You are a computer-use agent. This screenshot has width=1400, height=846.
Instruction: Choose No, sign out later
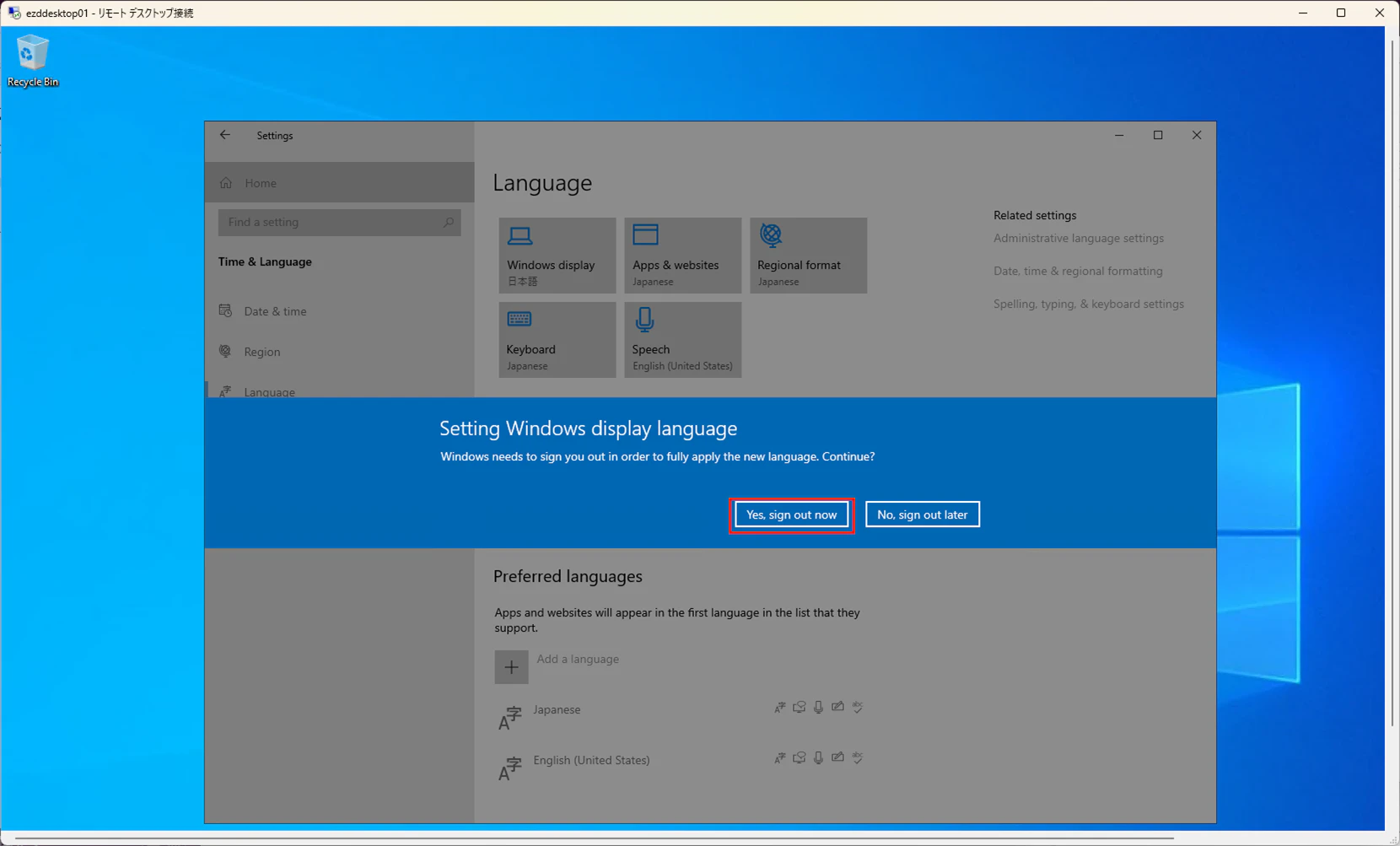click(923, 515)
